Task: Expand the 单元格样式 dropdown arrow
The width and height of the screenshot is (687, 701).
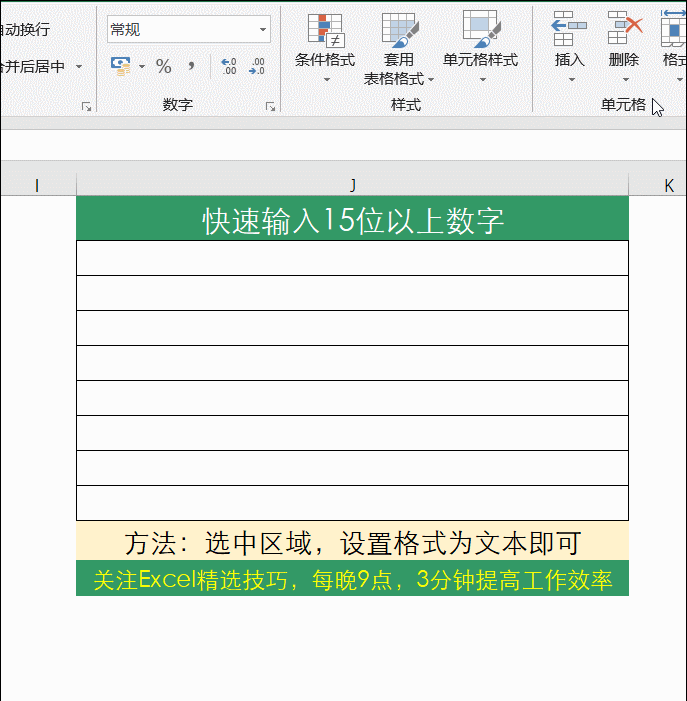Action: click(483, 80)
